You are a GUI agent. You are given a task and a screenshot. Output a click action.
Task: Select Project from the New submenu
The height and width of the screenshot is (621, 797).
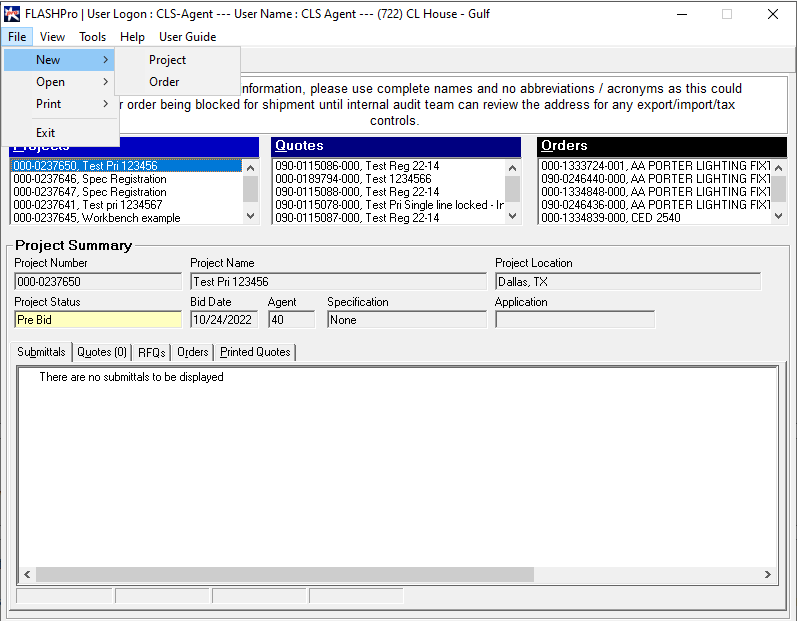[167, 60]
